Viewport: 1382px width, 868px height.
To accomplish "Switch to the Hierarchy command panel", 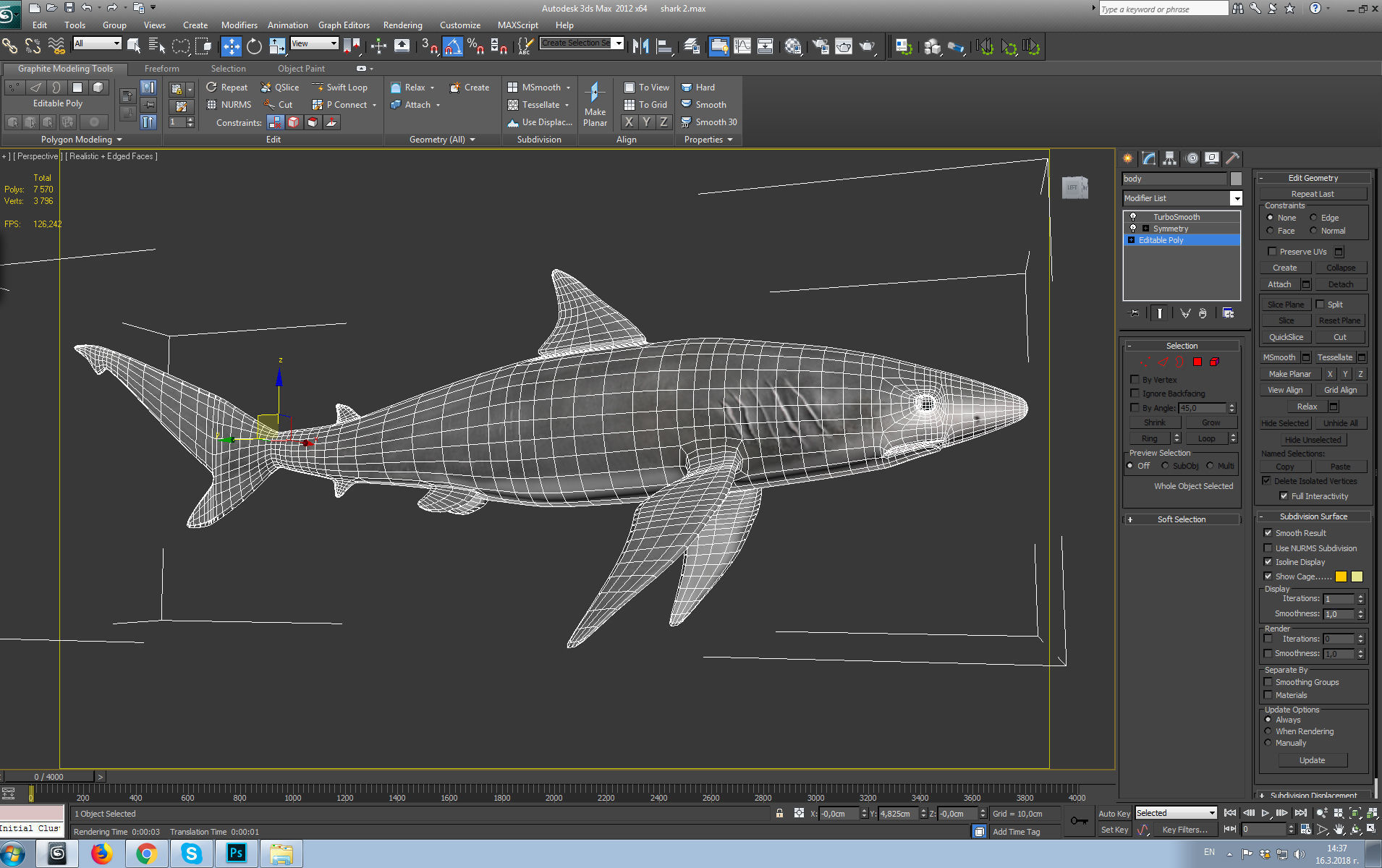I will pyautogui.click(x=1170, y=158).
